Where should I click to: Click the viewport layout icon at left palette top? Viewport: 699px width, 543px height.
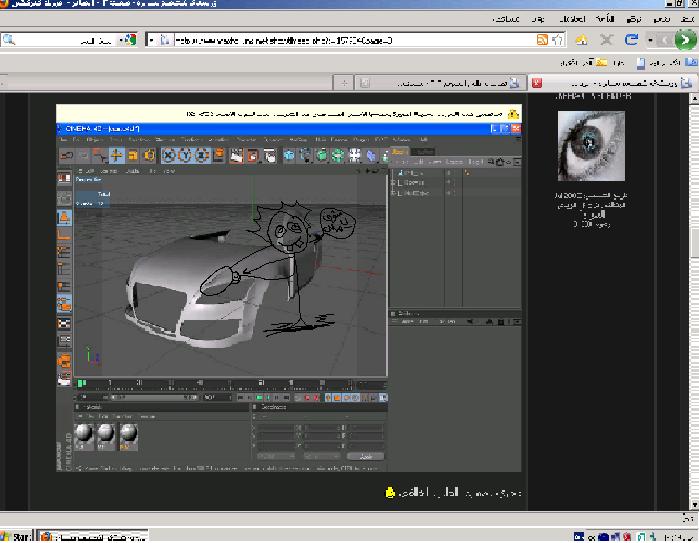coord(64,178)
